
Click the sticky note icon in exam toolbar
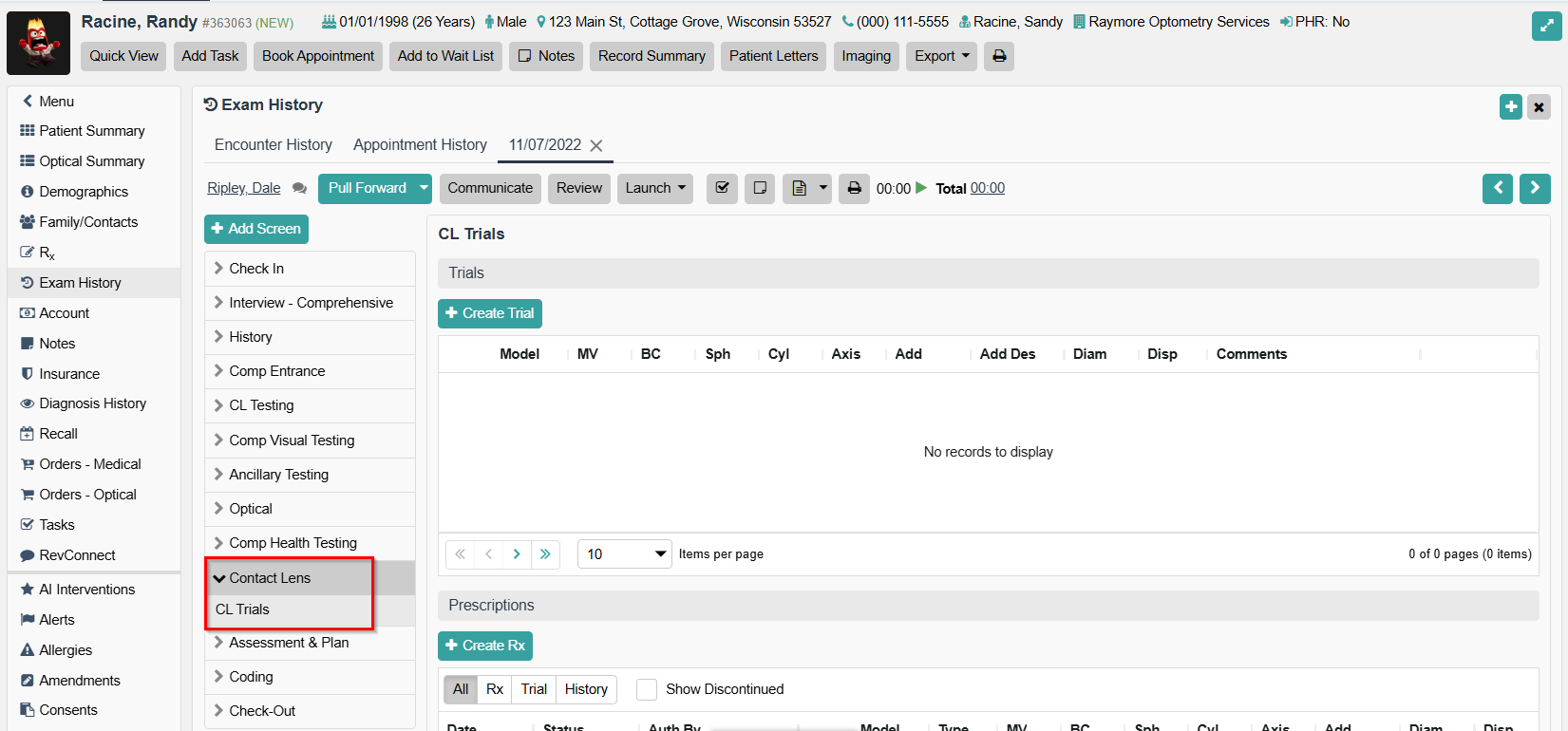pyautogui.click(x=760, y=188)
